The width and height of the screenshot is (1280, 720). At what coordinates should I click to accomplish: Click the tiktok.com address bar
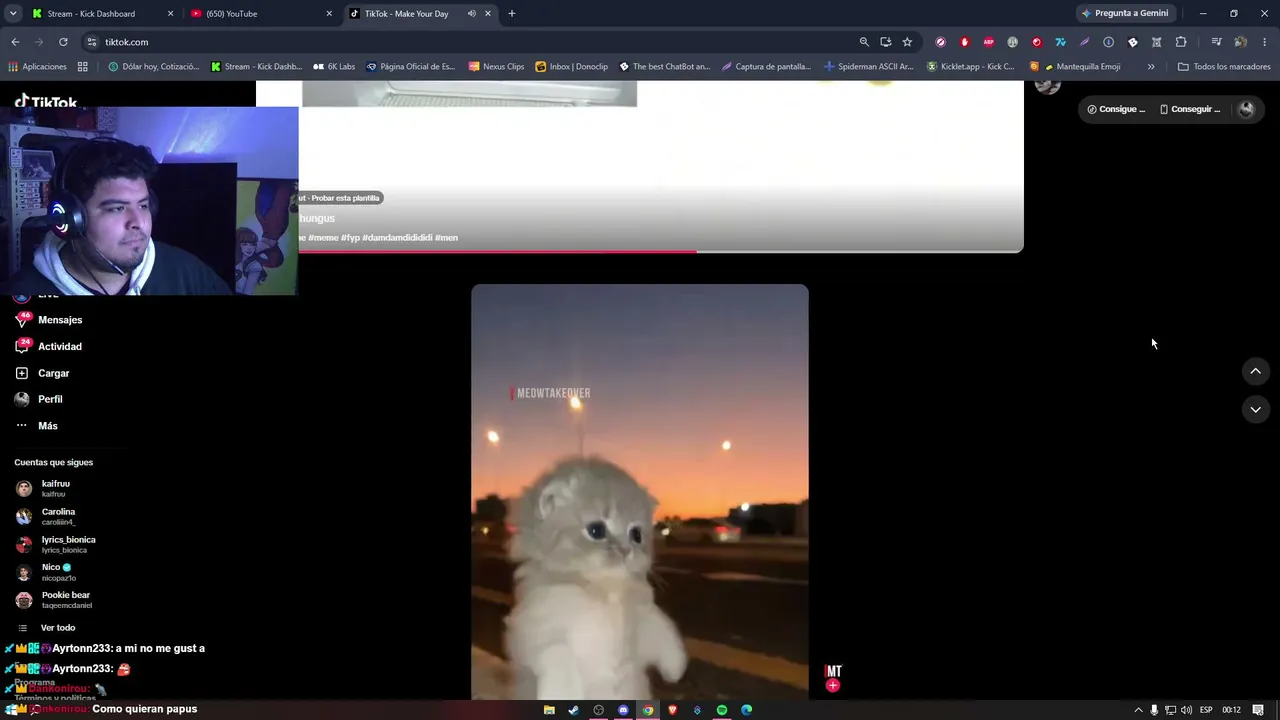(x=470, y=42)
